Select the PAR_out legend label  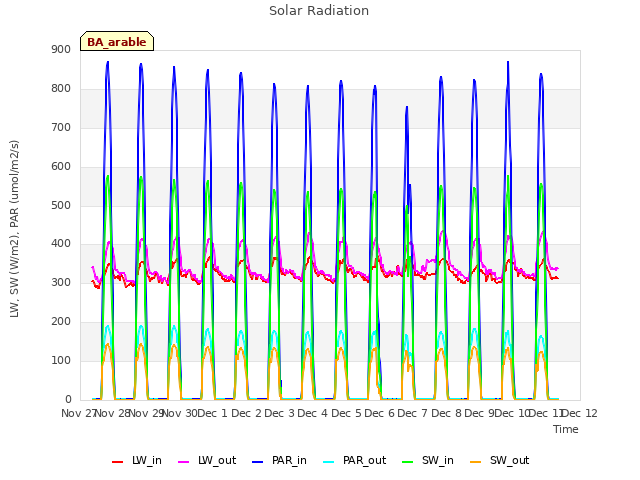pos(364,461)
